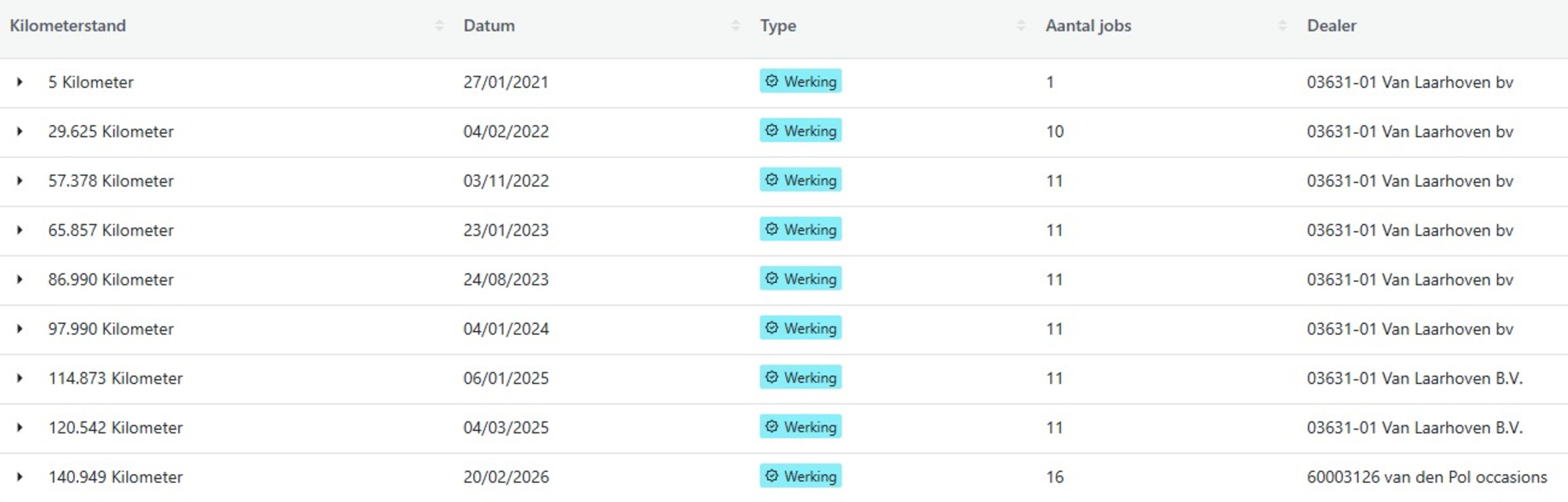Sort table by Aantal jobs column
This screenshot has height=502, width=1568.
point(1282,26)
